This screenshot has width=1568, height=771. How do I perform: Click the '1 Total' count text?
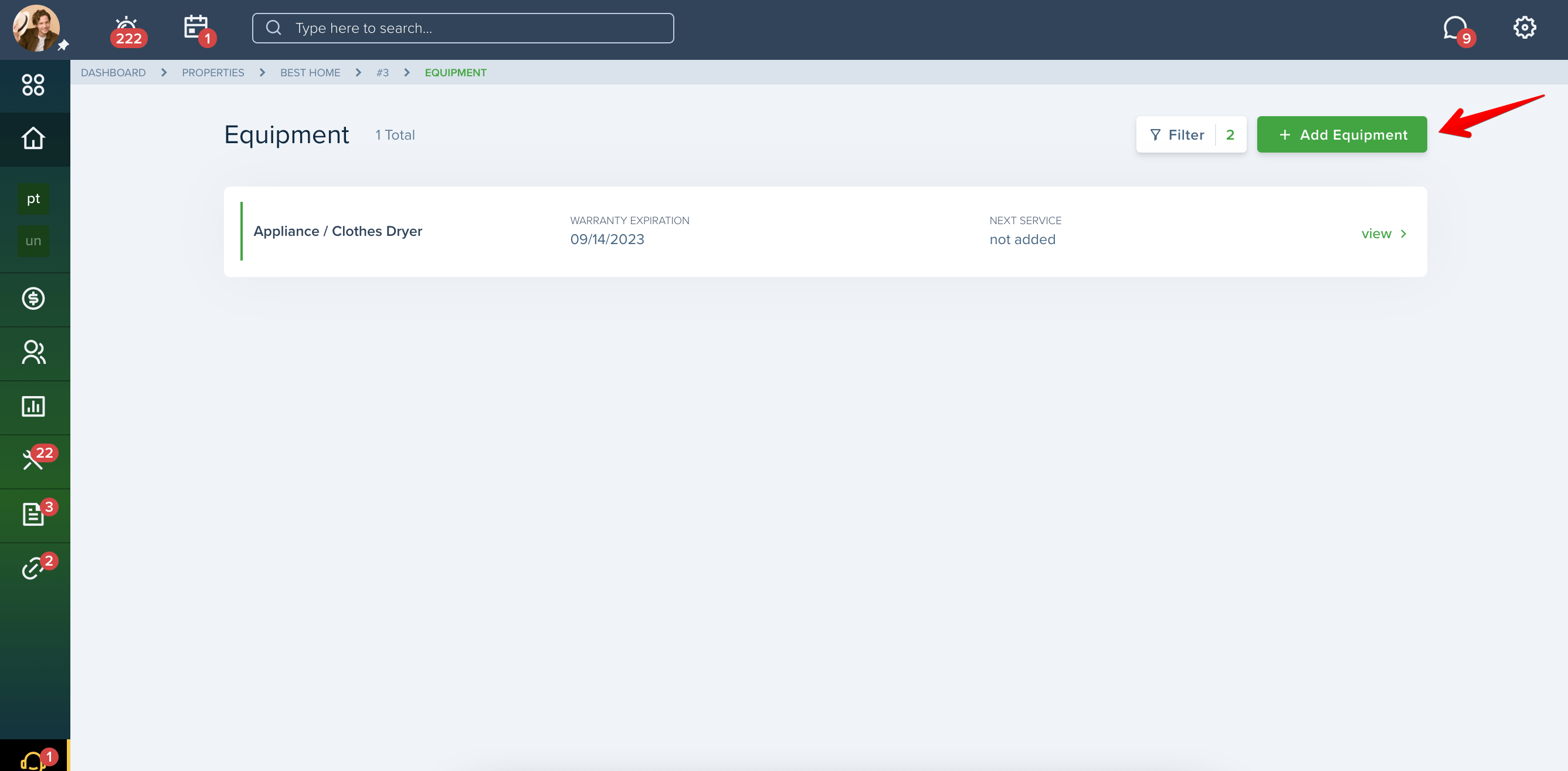click(395, 135)
